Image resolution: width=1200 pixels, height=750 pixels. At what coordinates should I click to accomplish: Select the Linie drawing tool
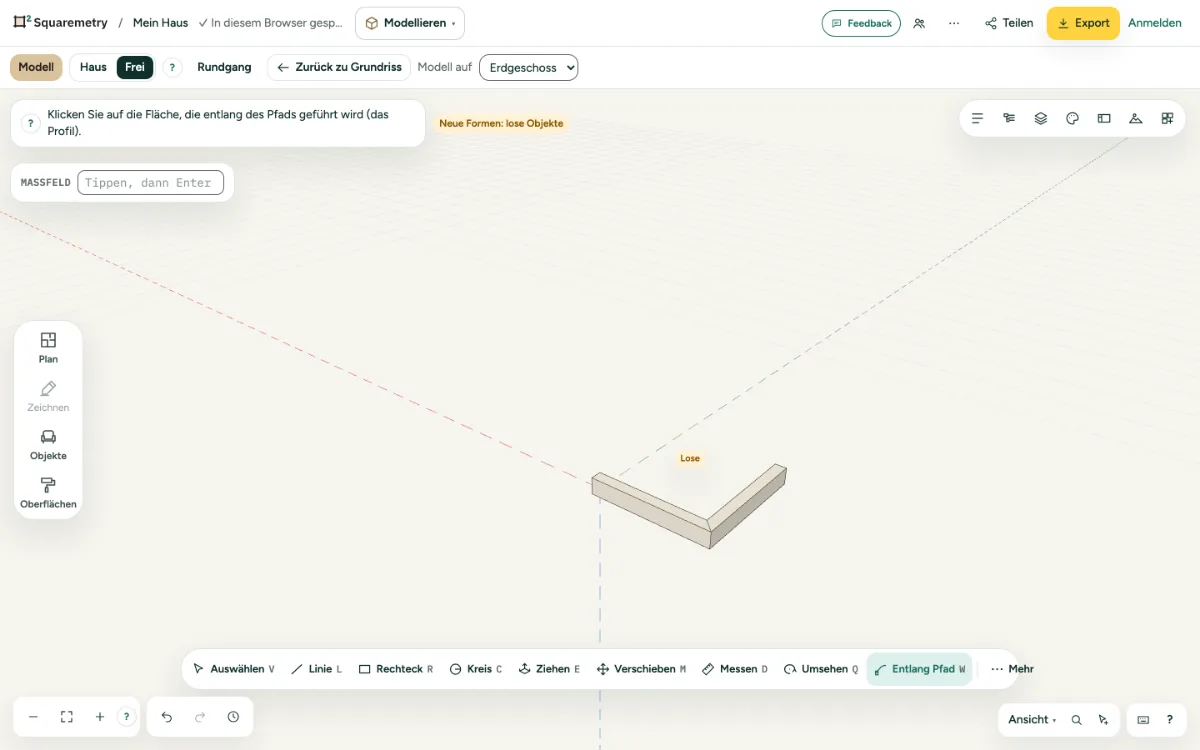316,669
